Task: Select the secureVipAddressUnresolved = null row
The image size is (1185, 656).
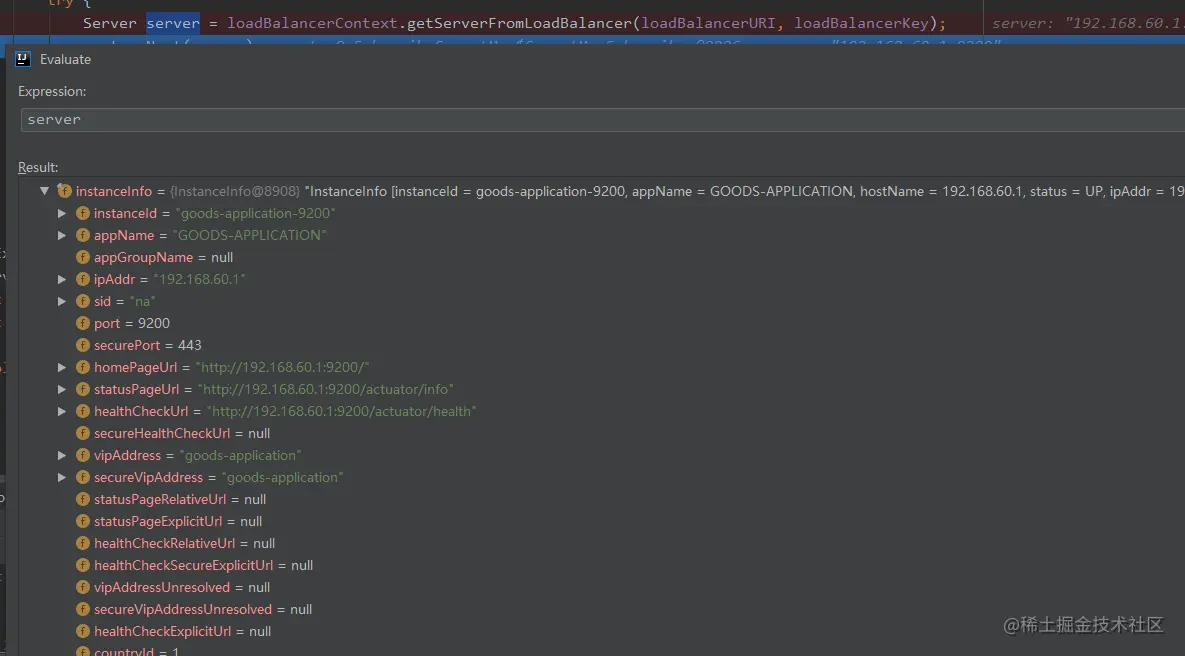Action: tap(203, 608)
